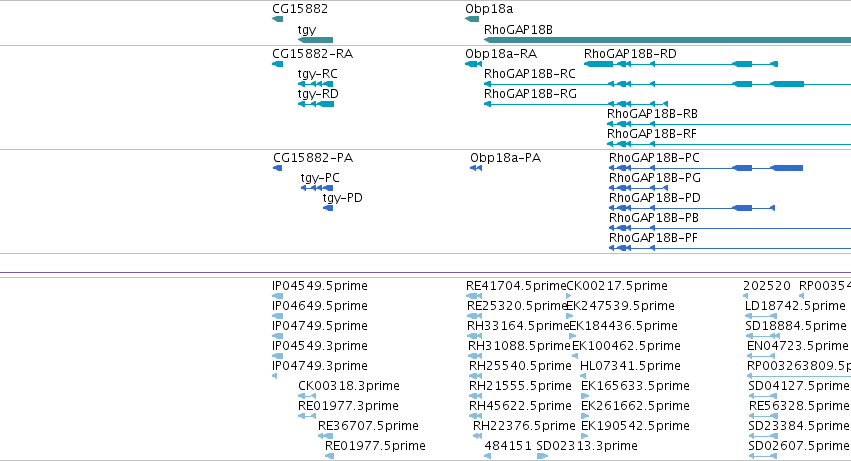Click transcript label RhoGAP18B-RD
Image resolution: width=851 pixels, height=461 pixels.
[630, 54]
